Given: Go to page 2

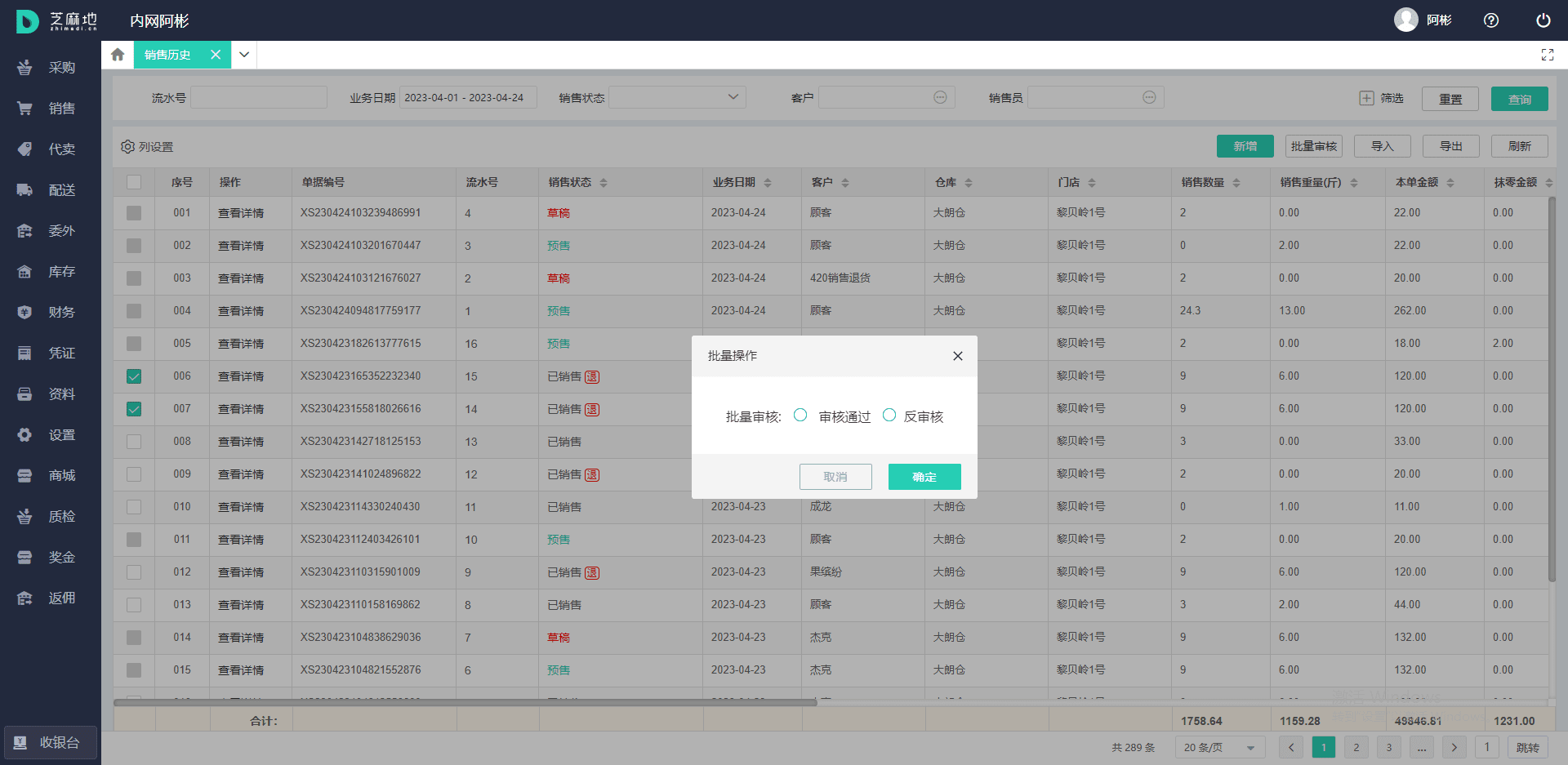Looking at the screenshot, I should (1356, 747).
